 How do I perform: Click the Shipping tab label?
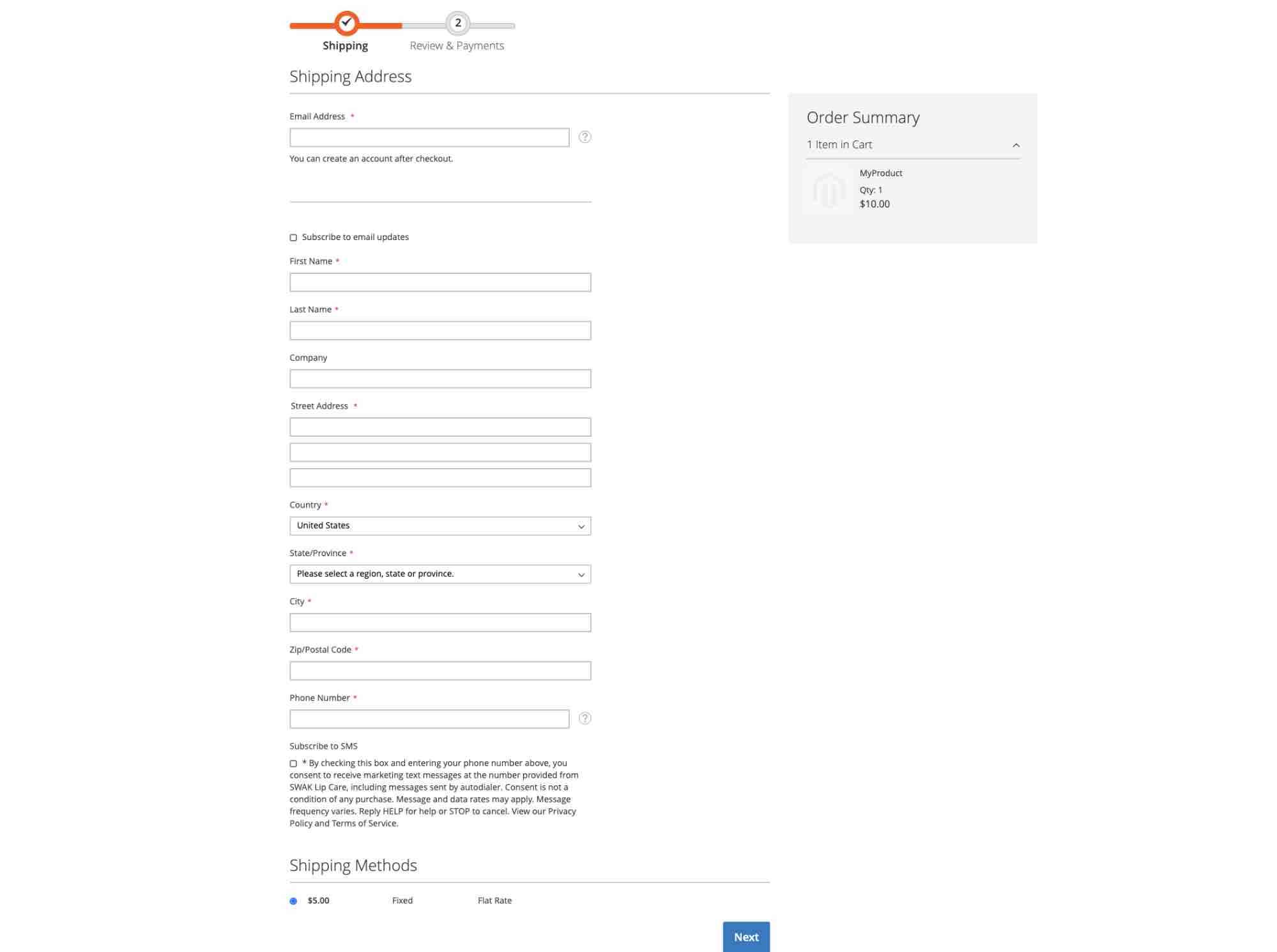point(344,44)
